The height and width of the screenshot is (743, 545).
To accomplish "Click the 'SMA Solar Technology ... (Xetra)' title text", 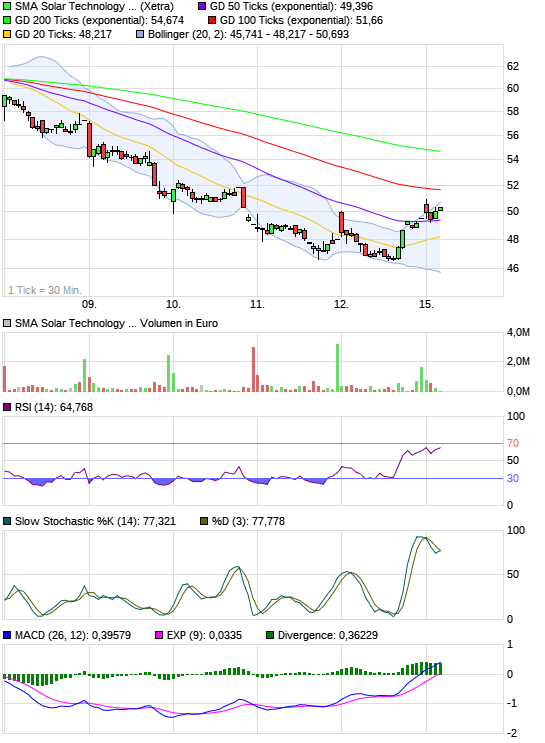I will (x=94, y=7).
